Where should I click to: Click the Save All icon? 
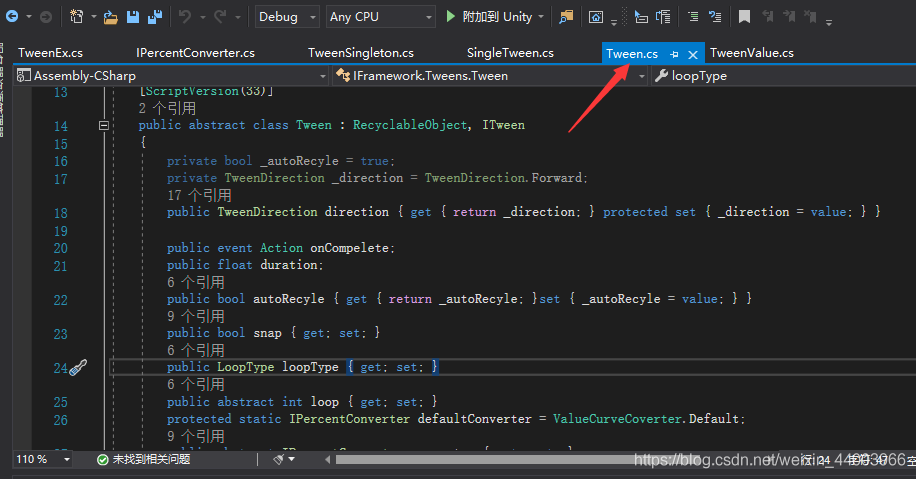(x=155, y=17)
